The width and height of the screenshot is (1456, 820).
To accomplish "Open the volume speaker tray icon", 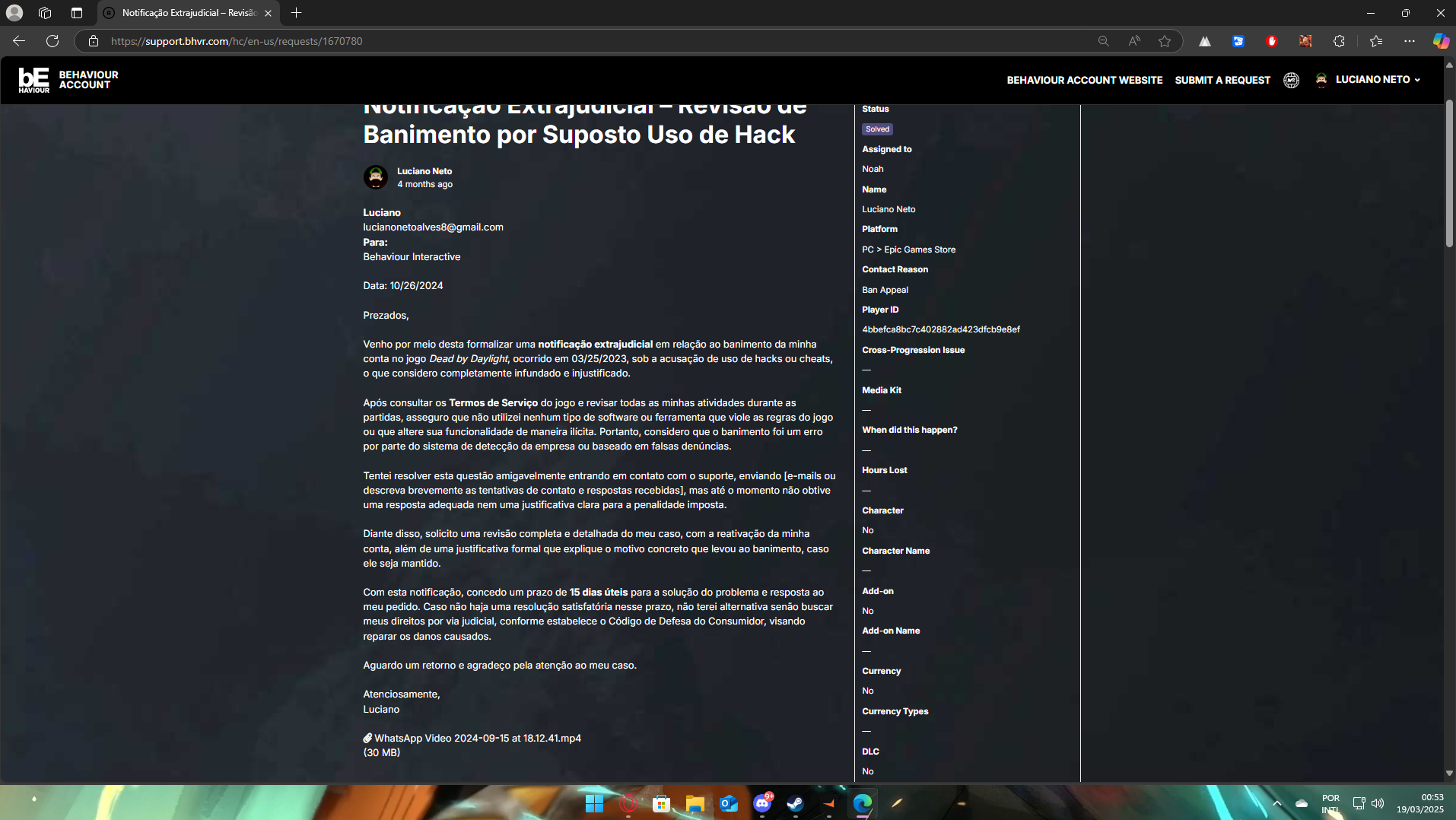I will [x=1378, y=803].
